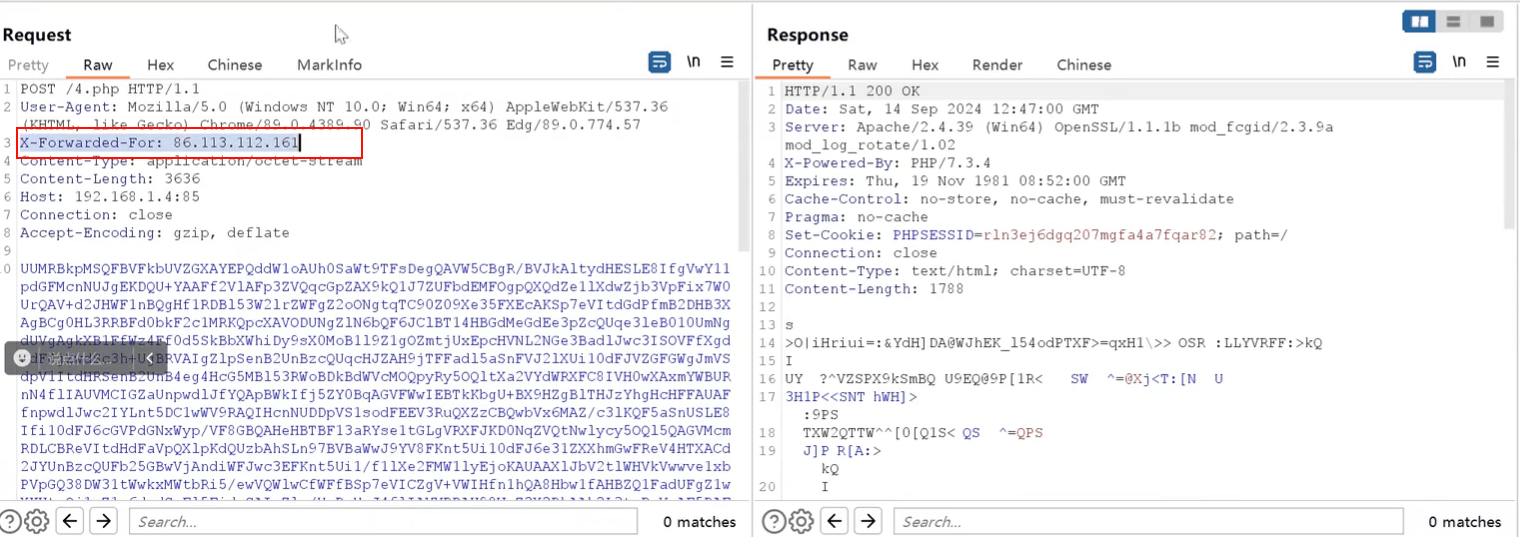This screenshot has width=1520, height=537.
Task: Go to next match in Response search
Action: pyautogui.click(x=868, y=521)
